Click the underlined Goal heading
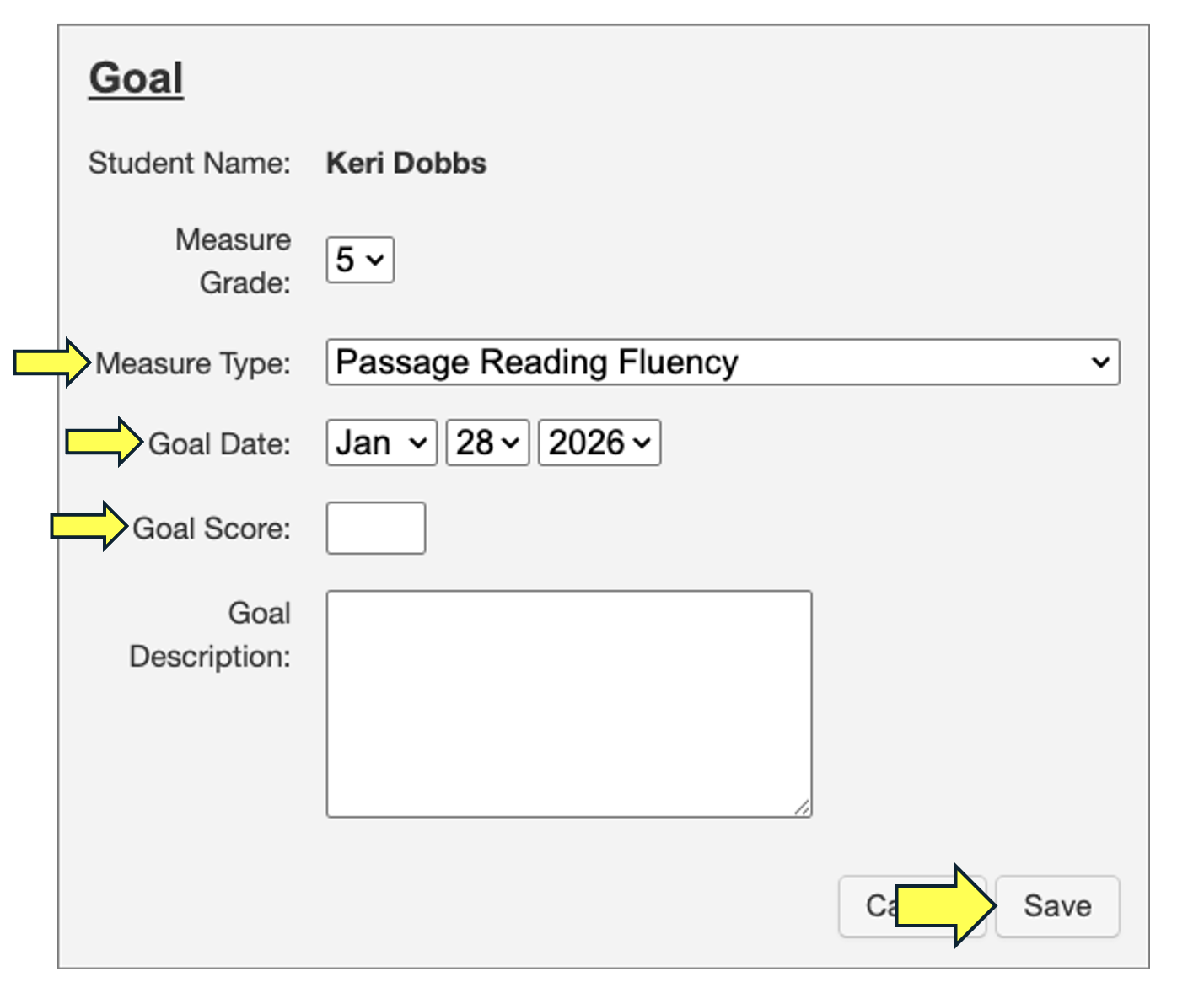This screenshot has width=1204, height=993. pos(137,78)
